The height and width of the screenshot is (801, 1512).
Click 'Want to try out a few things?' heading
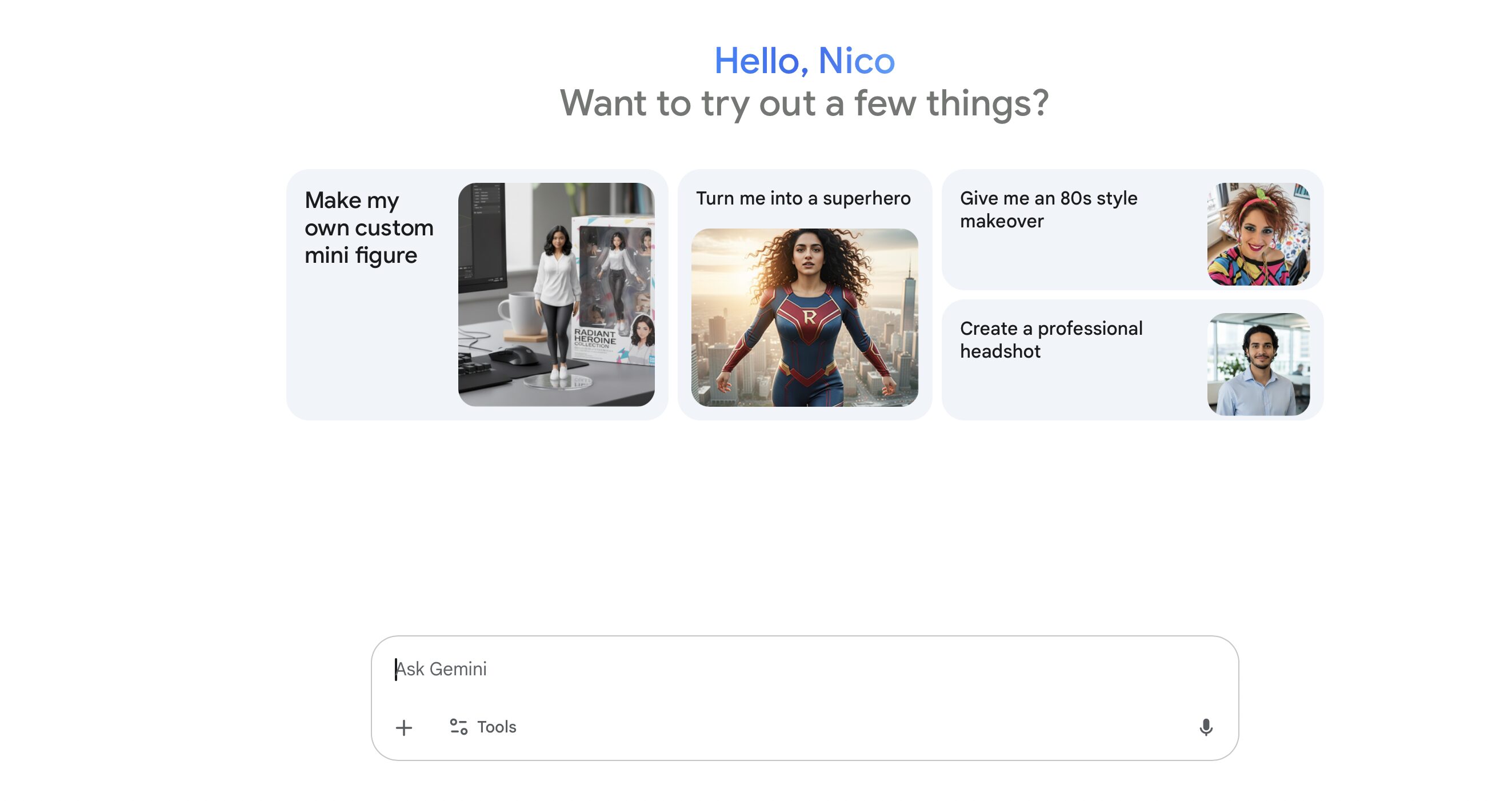804,103
